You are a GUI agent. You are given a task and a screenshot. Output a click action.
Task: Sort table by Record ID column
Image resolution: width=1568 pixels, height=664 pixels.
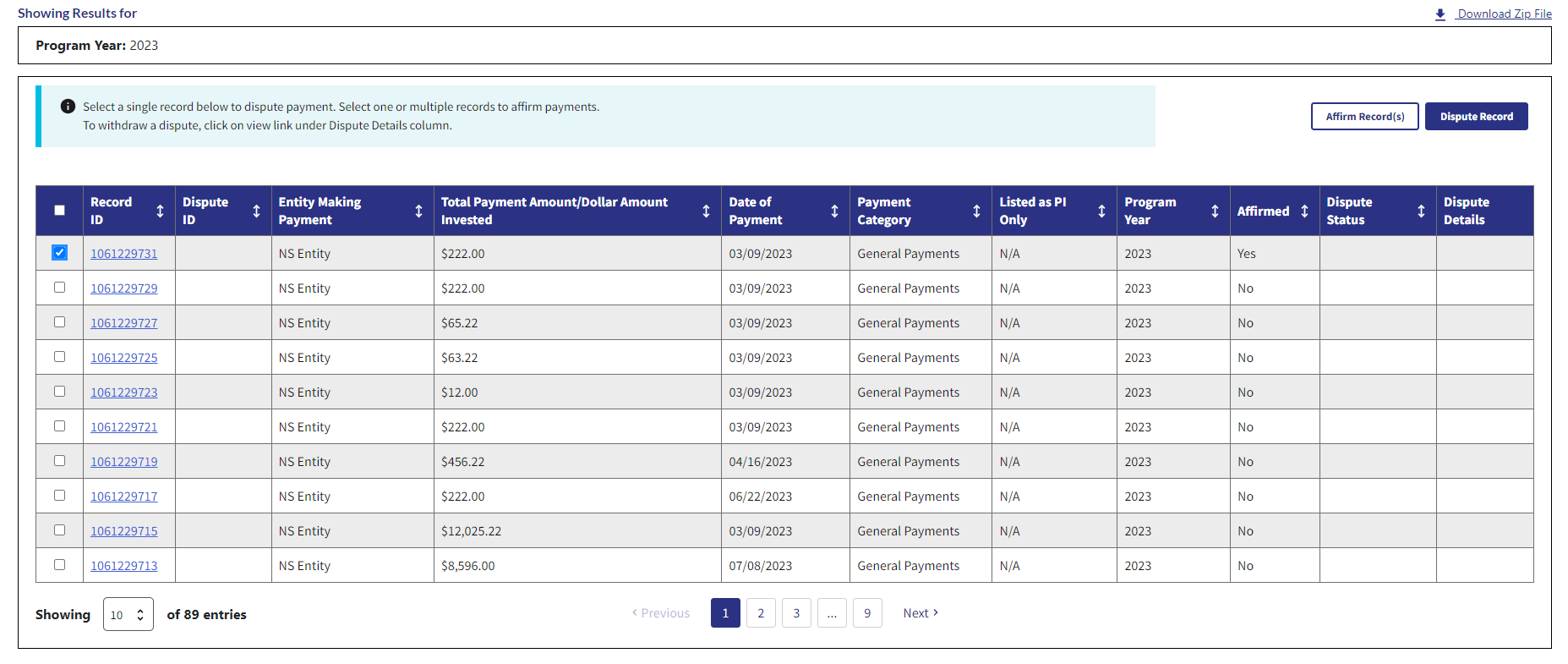point(160,211)
